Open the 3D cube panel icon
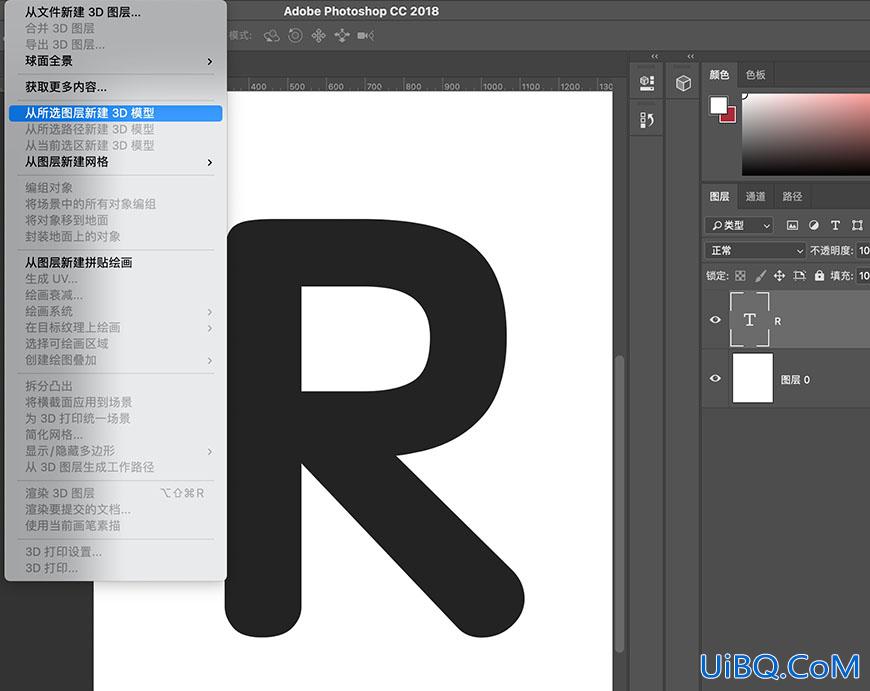 click(x=683, y=83)
